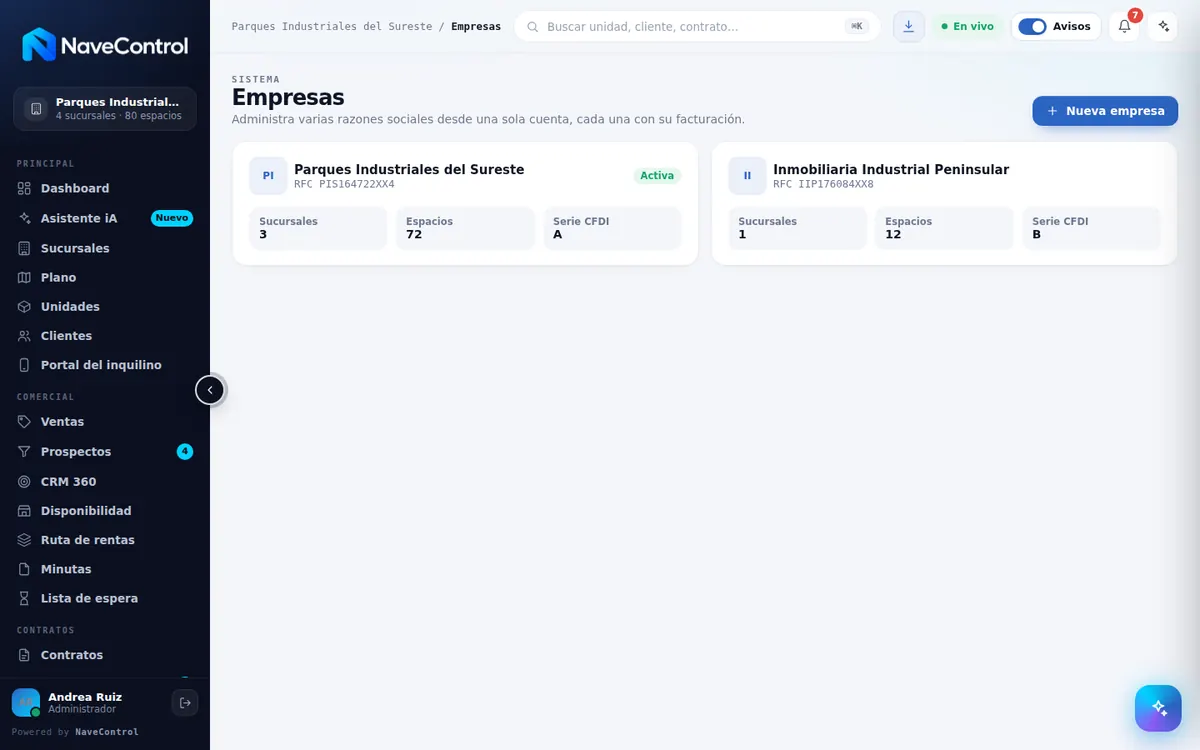The height and width of the screenshot is (750, 1200).
Task: Navigate to Clientes menu item
Action: coord(105,336)
